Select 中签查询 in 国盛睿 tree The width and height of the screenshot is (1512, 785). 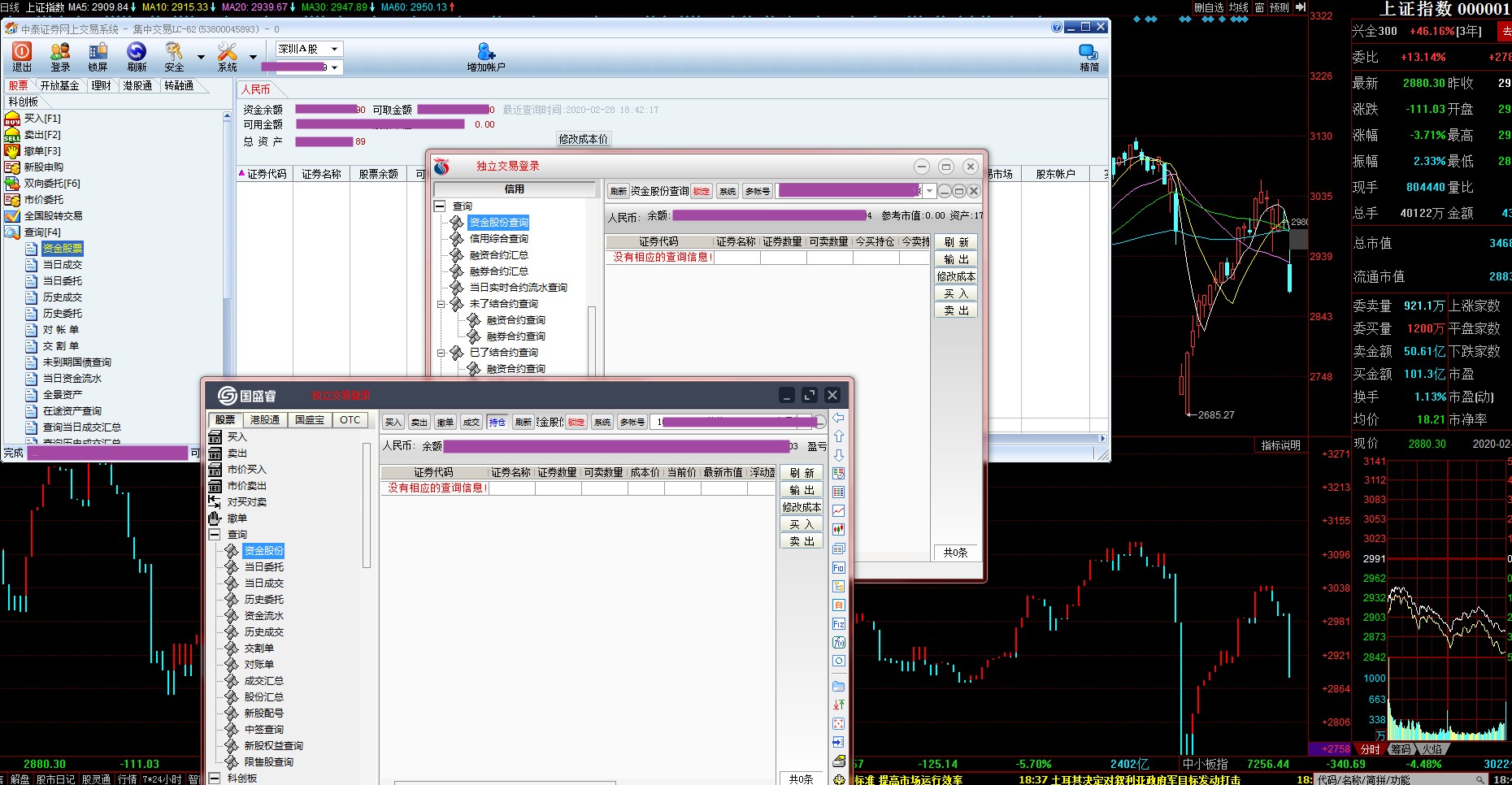pos(264,730)
